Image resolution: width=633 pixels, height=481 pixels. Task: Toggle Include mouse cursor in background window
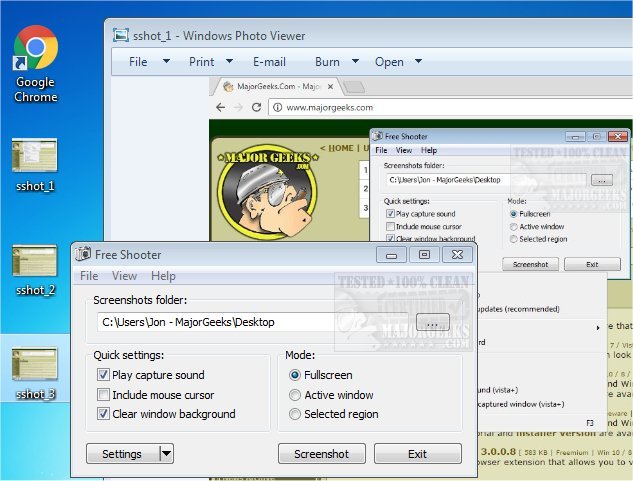(390, 226)
